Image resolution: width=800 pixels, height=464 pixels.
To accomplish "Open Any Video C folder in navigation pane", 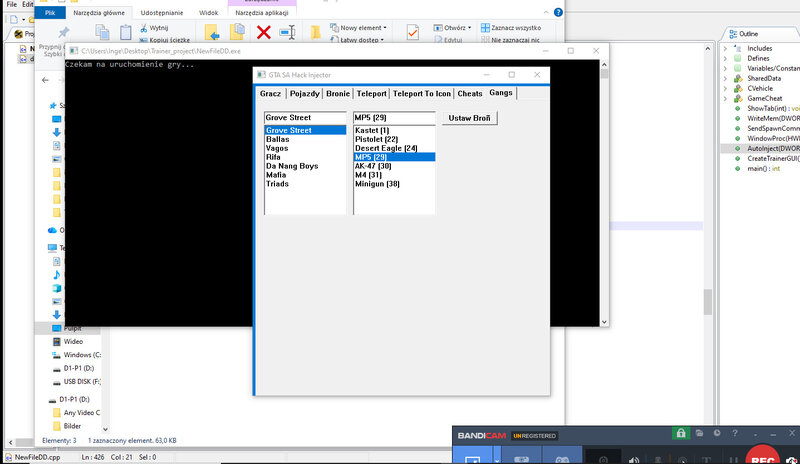I will pos(77,412).
